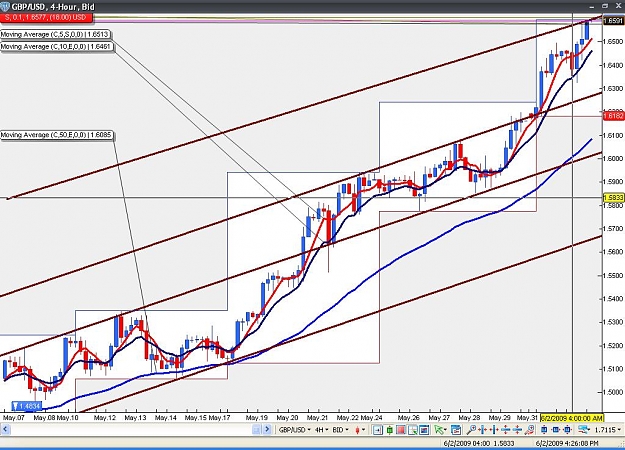Viewport: 625px width, 450px height.
Task: Click the blue 1.4834 low price marker
Action: [27, 406]
